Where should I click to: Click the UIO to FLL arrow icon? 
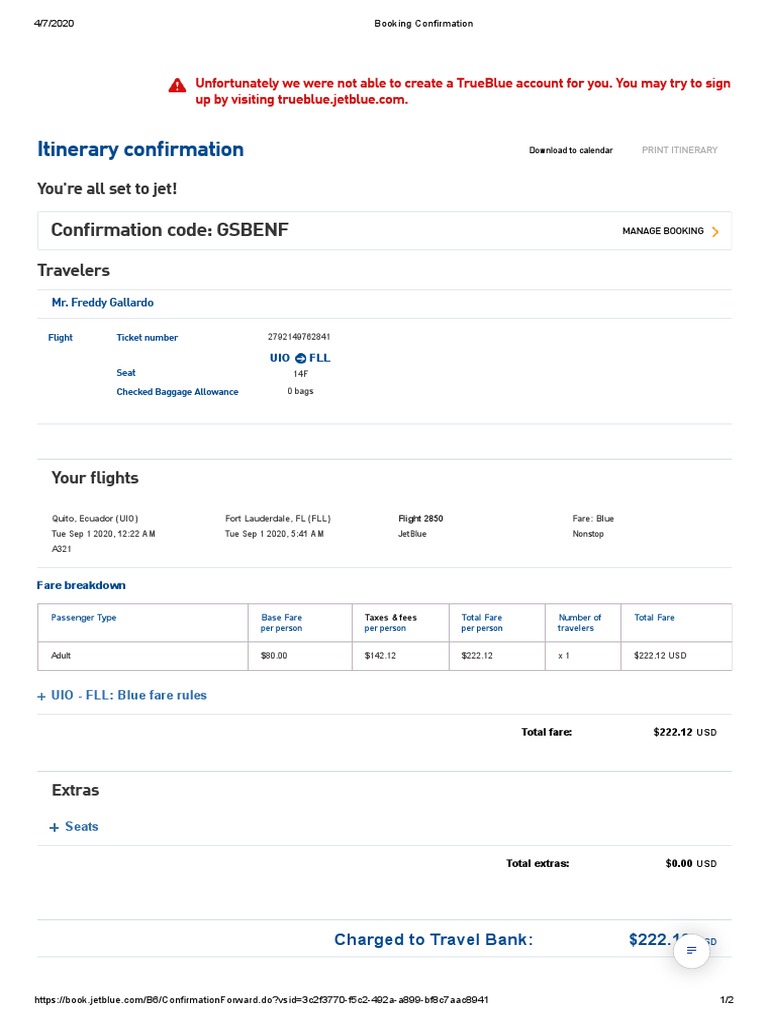tap(300, 358)
